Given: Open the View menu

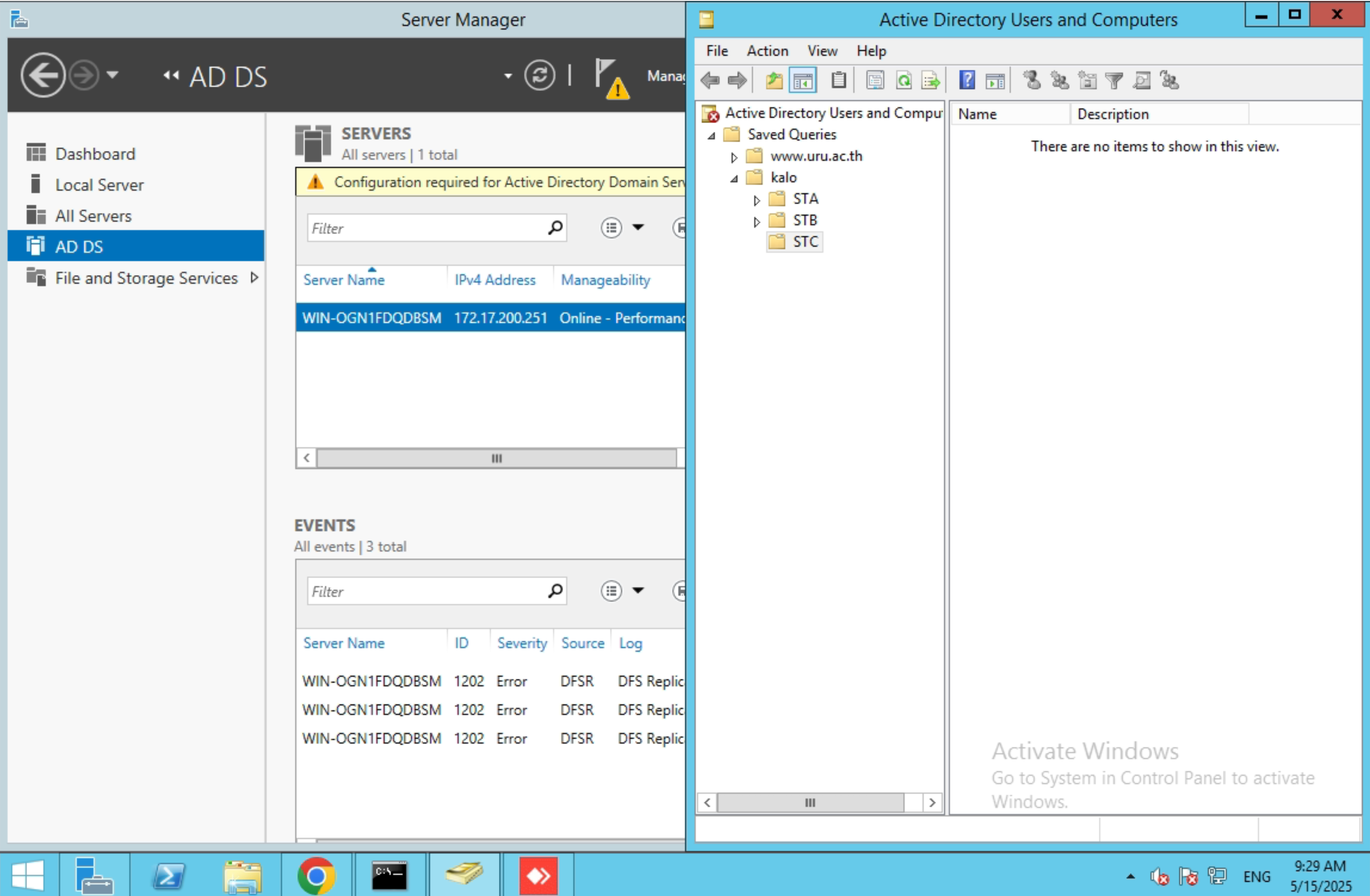Looking at the screenshot, I should 822,51.
